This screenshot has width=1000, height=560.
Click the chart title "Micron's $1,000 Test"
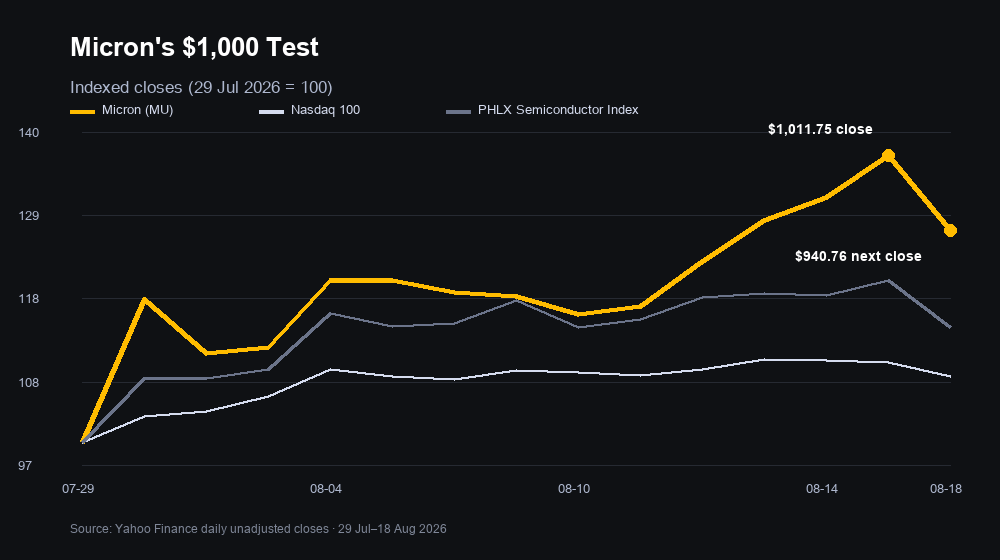point(194,47)
